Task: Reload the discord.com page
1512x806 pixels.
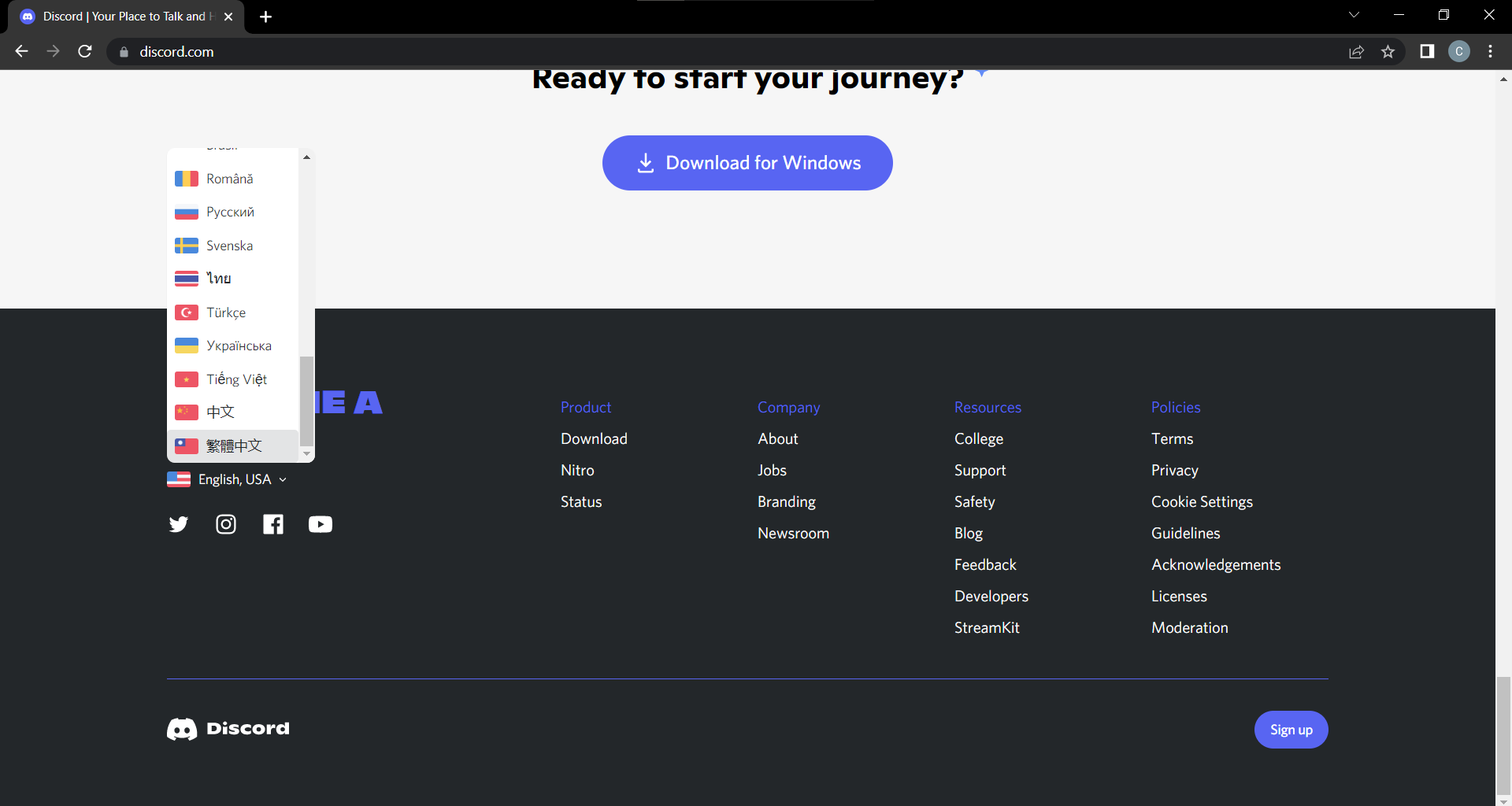Action: click(x=85, y=51)
